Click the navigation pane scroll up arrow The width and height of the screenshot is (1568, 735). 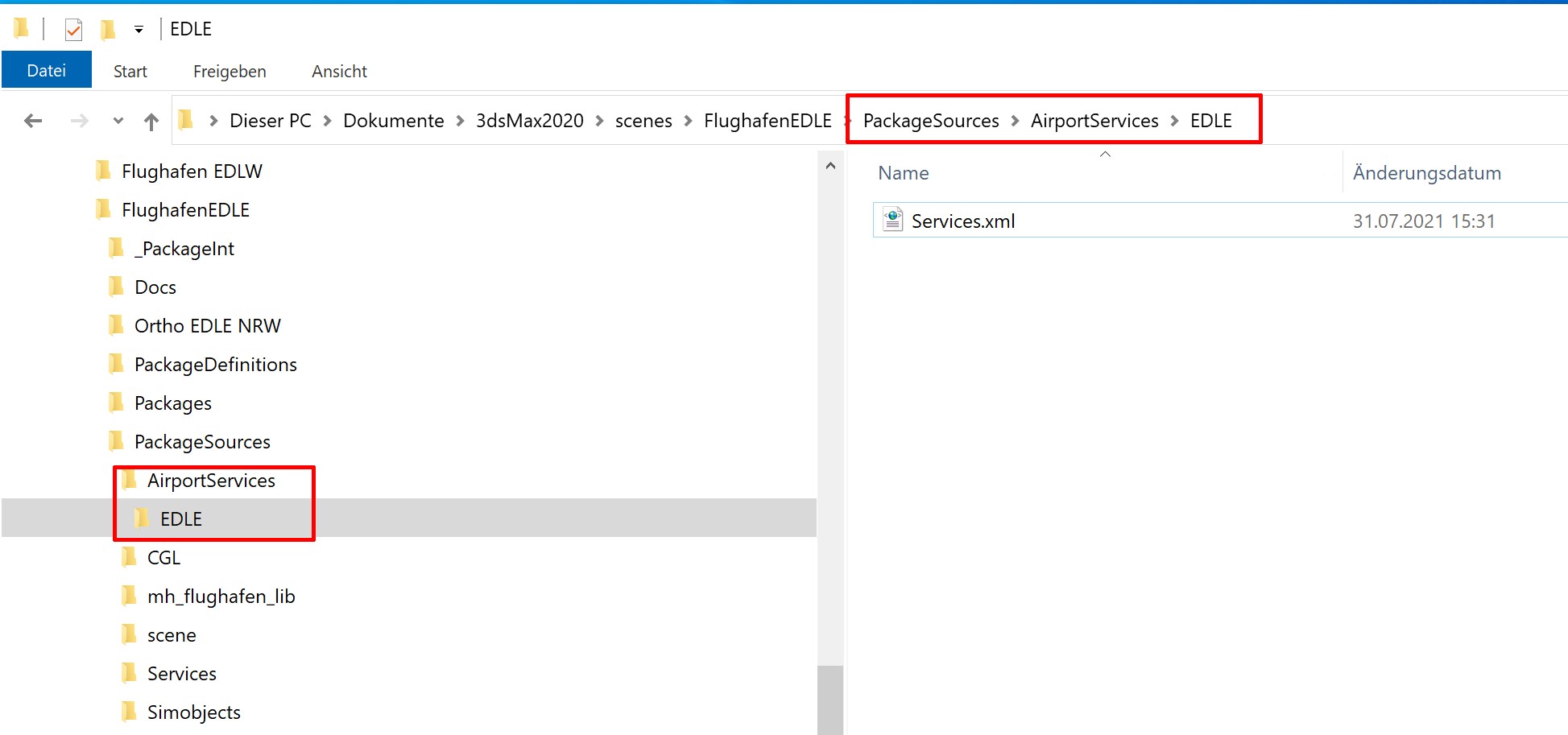(830, 166)
